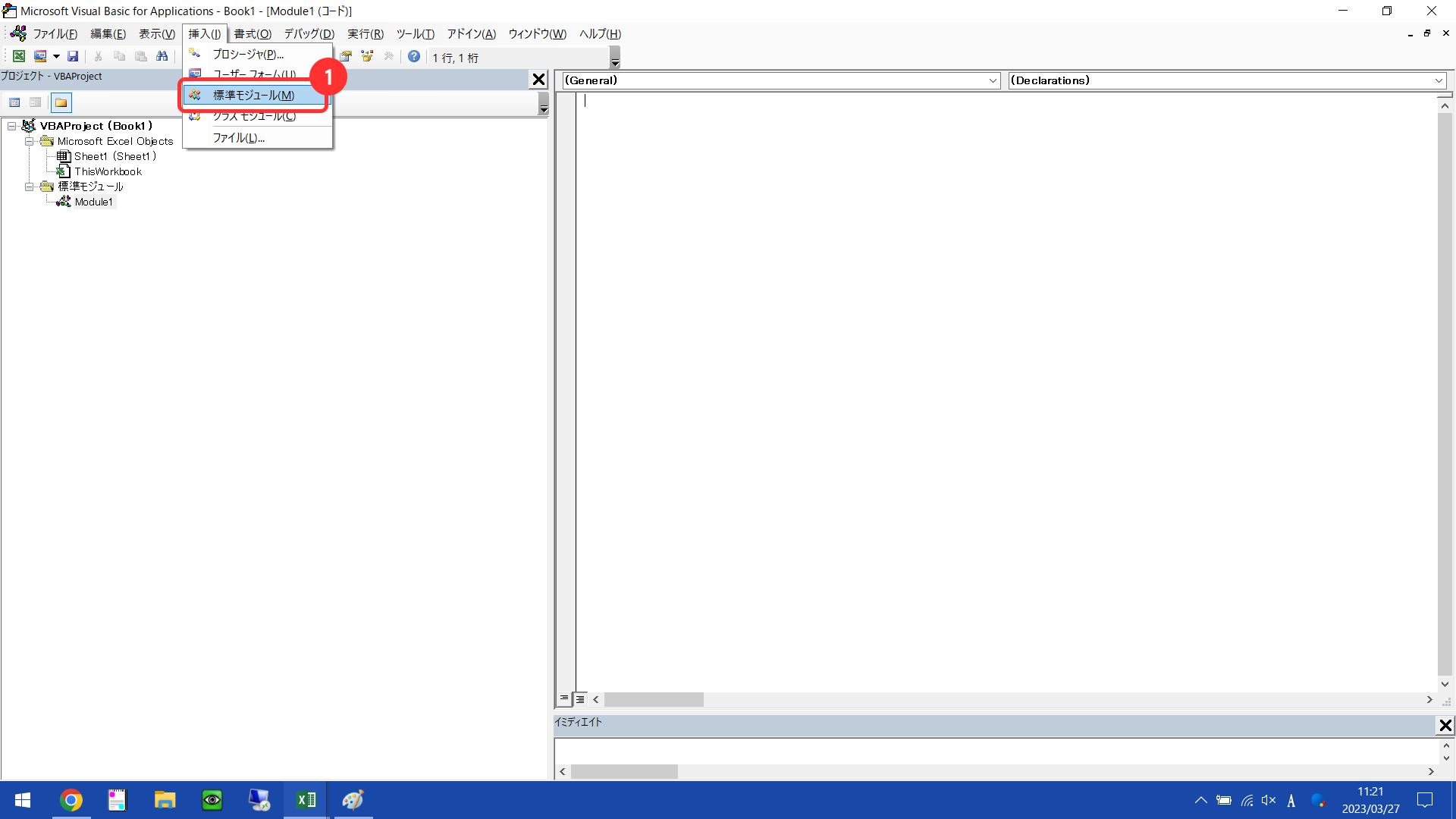Select 標準モジュール(M) from the Insert menu
1456x819 pixels.
[x=253, y=96]
